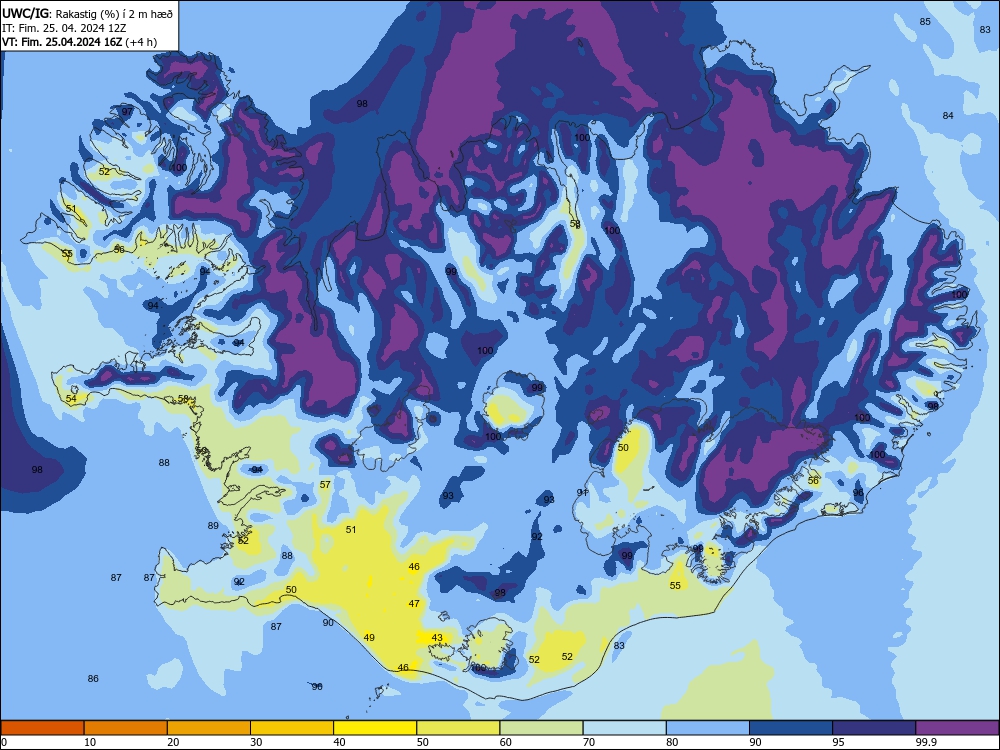This screenshot has height=750, width=1000.
Task: Click the legend tick label '0'
Action: [x=4, y=742]
